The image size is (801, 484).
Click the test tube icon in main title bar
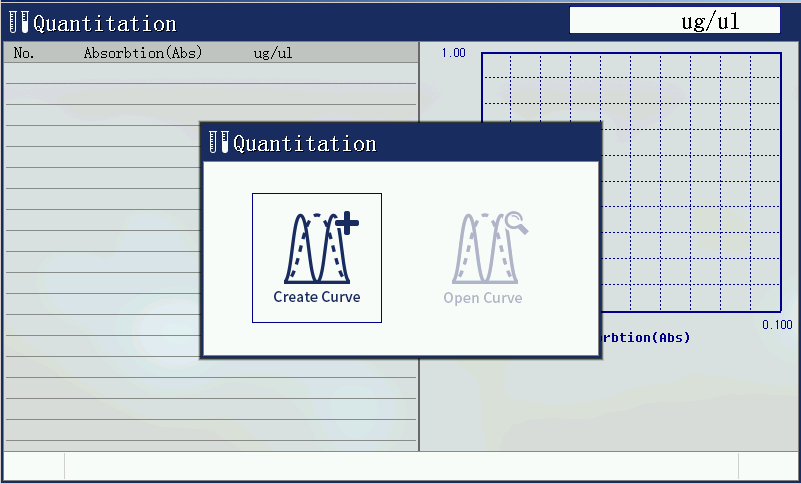click(x=19, y=23)
